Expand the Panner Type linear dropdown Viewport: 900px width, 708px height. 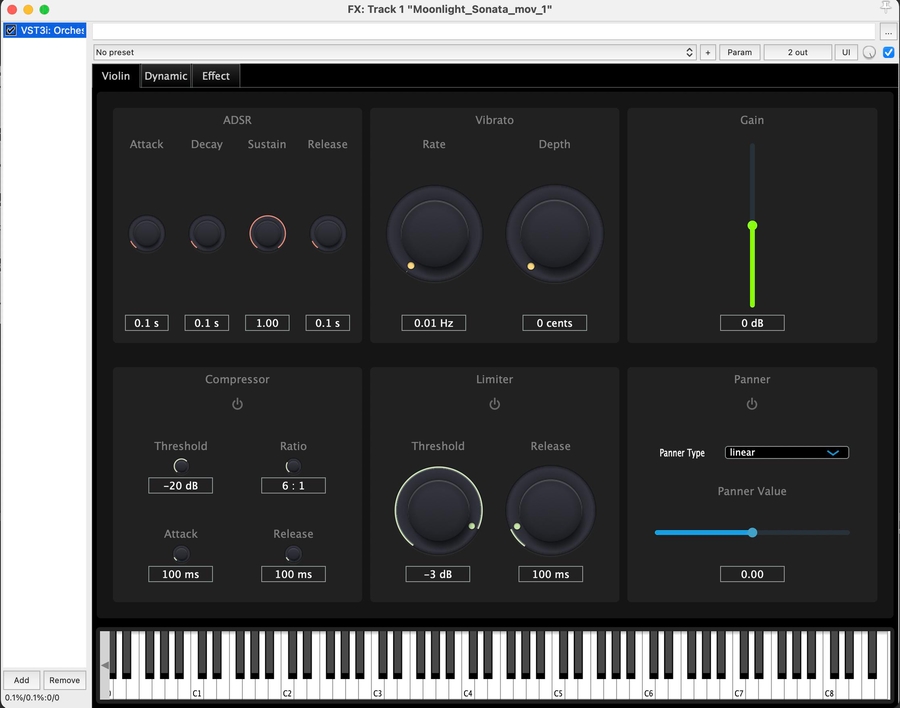click(x=786, y=453)
